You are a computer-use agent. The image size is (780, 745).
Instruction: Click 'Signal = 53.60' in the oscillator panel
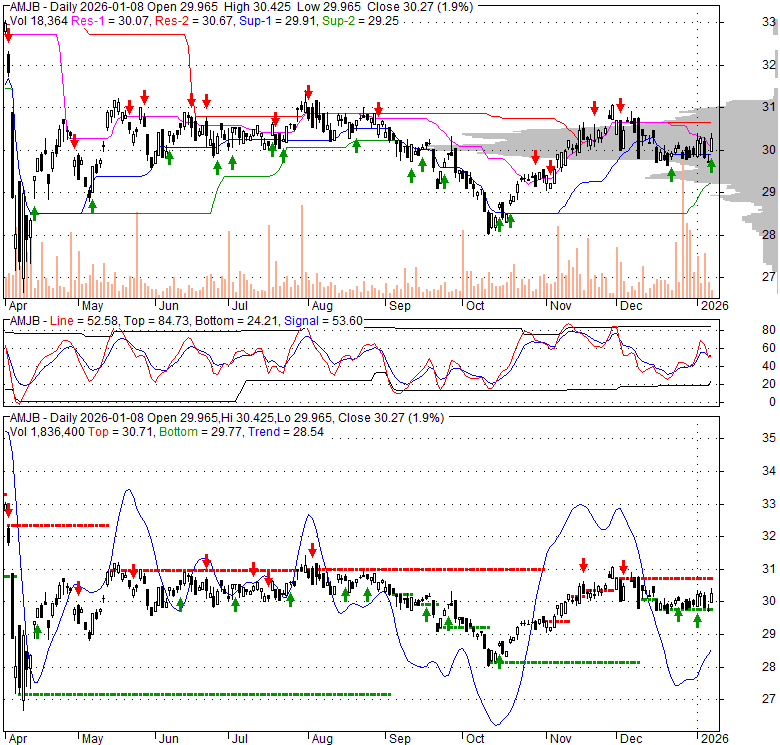click(323, 321)
